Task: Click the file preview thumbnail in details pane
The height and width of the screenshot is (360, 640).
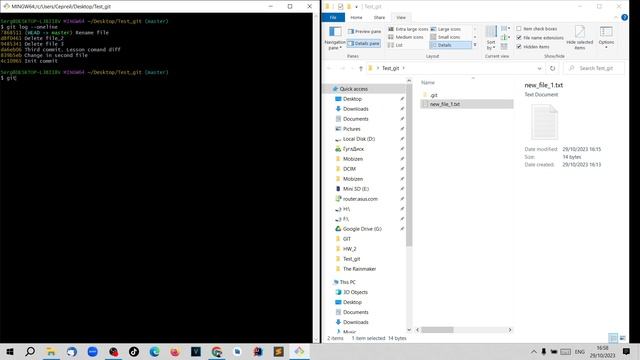Action: [x=544, y=122]
